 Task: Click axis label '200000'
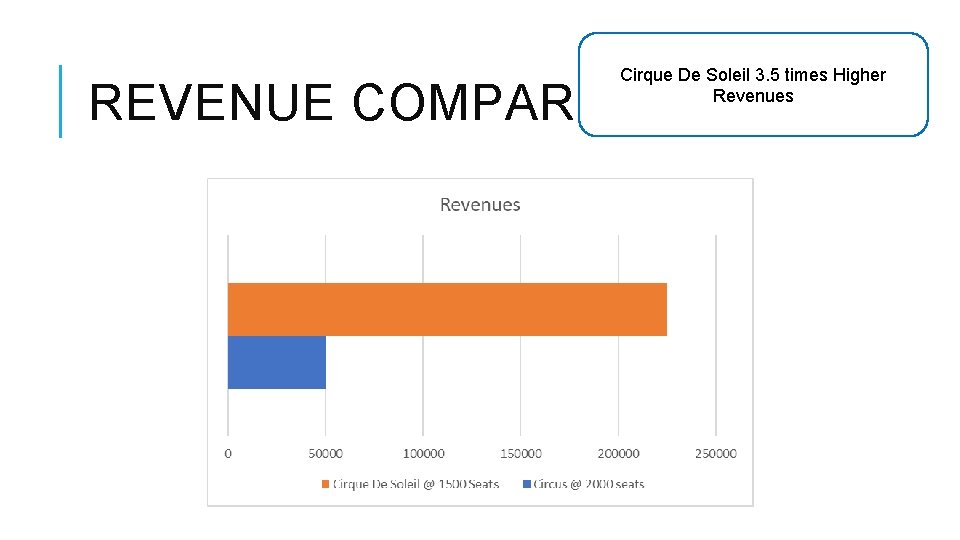(x=618, y=454)
